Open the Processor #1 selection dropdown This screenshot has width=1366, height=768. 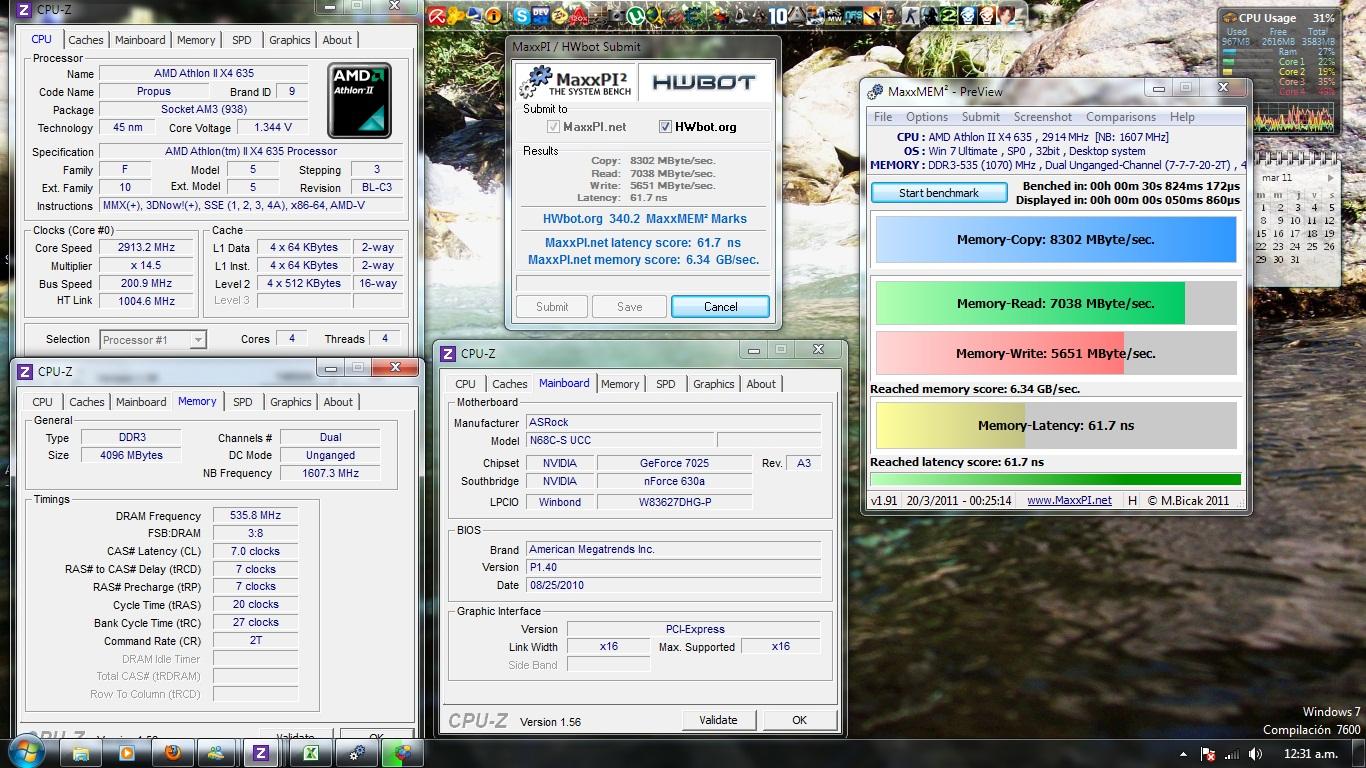tap(153, 340)
